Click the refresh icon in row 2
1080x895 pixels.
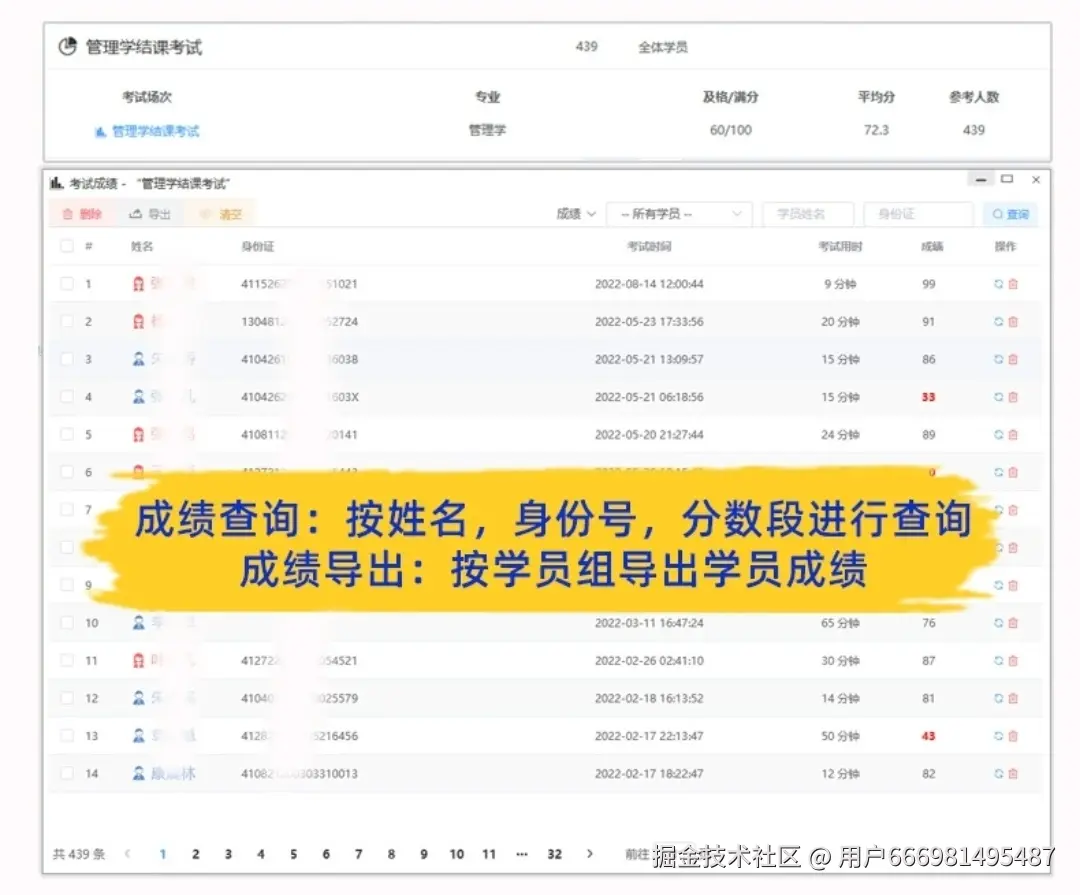tap(998, 322)
